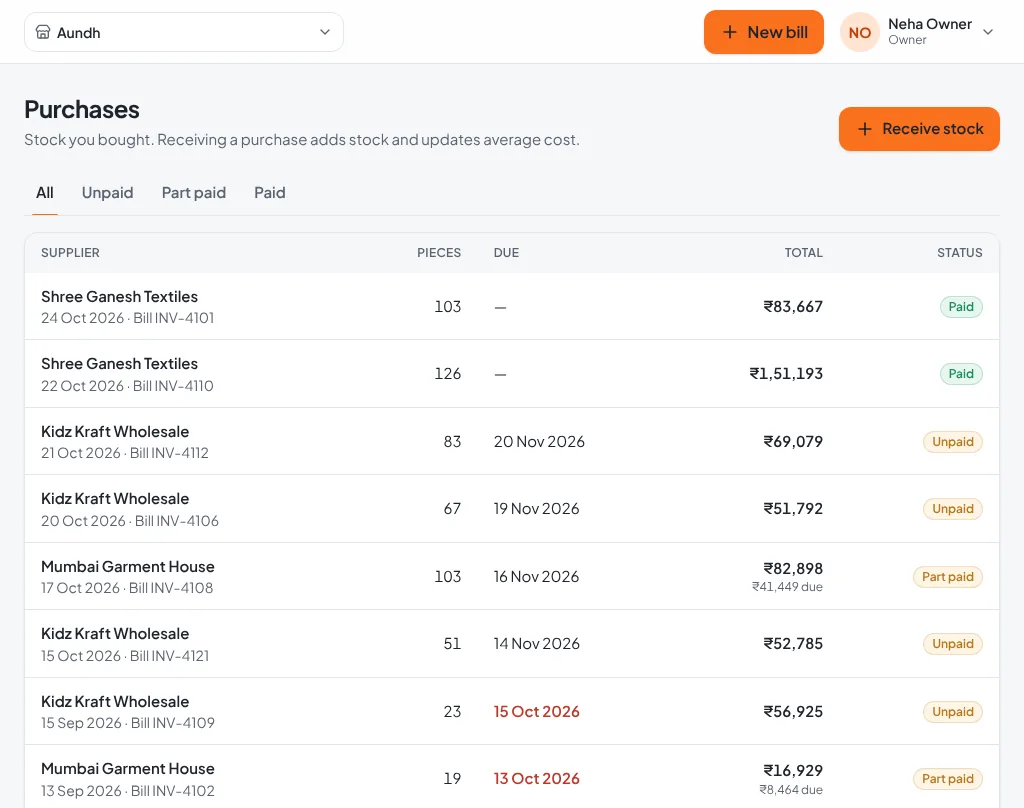This screenshot has height=808, width=1024.
Task: Click the due date 16 Nov 2026
Action: [x=536, y=577]
